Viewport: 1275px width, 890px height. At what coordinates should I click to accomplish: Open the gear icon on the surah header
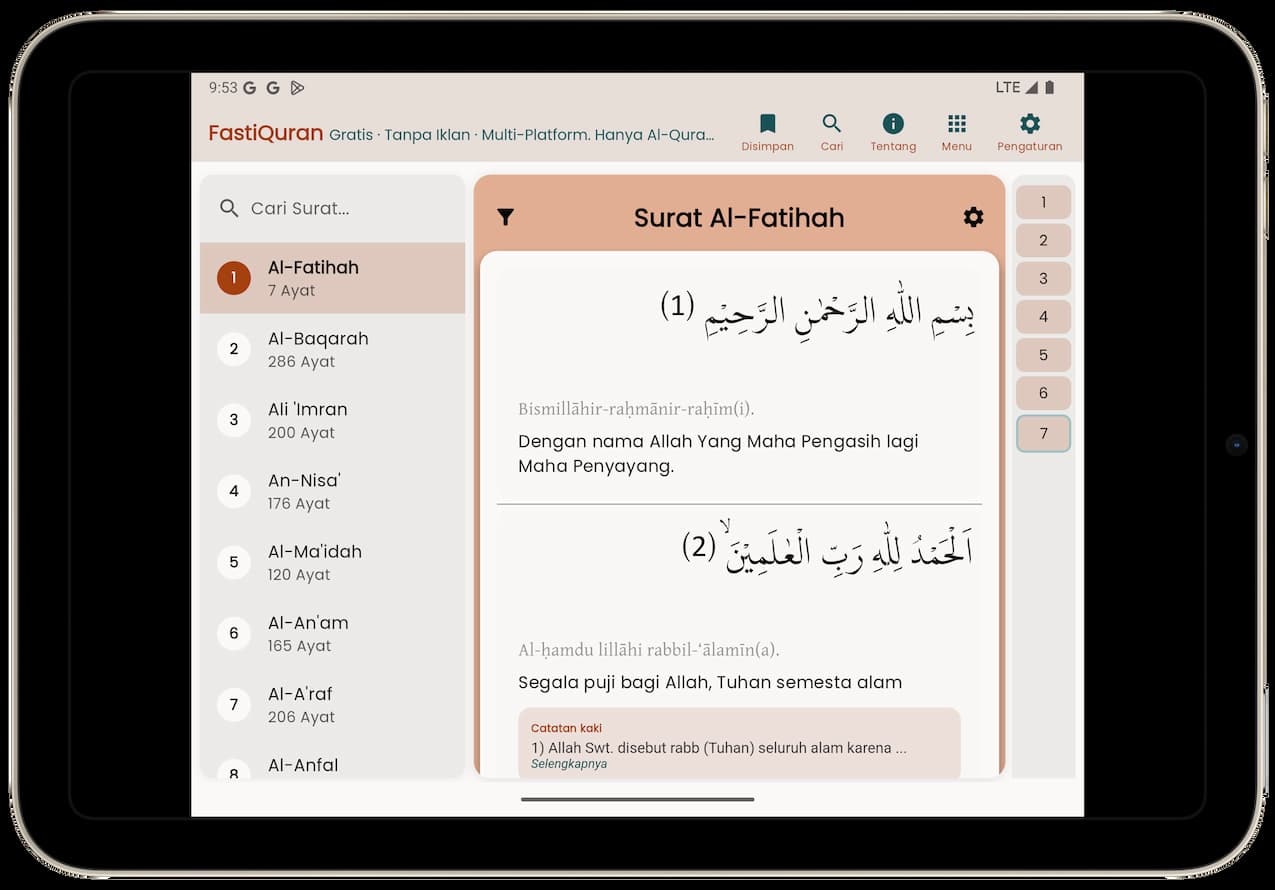point(973,217)
